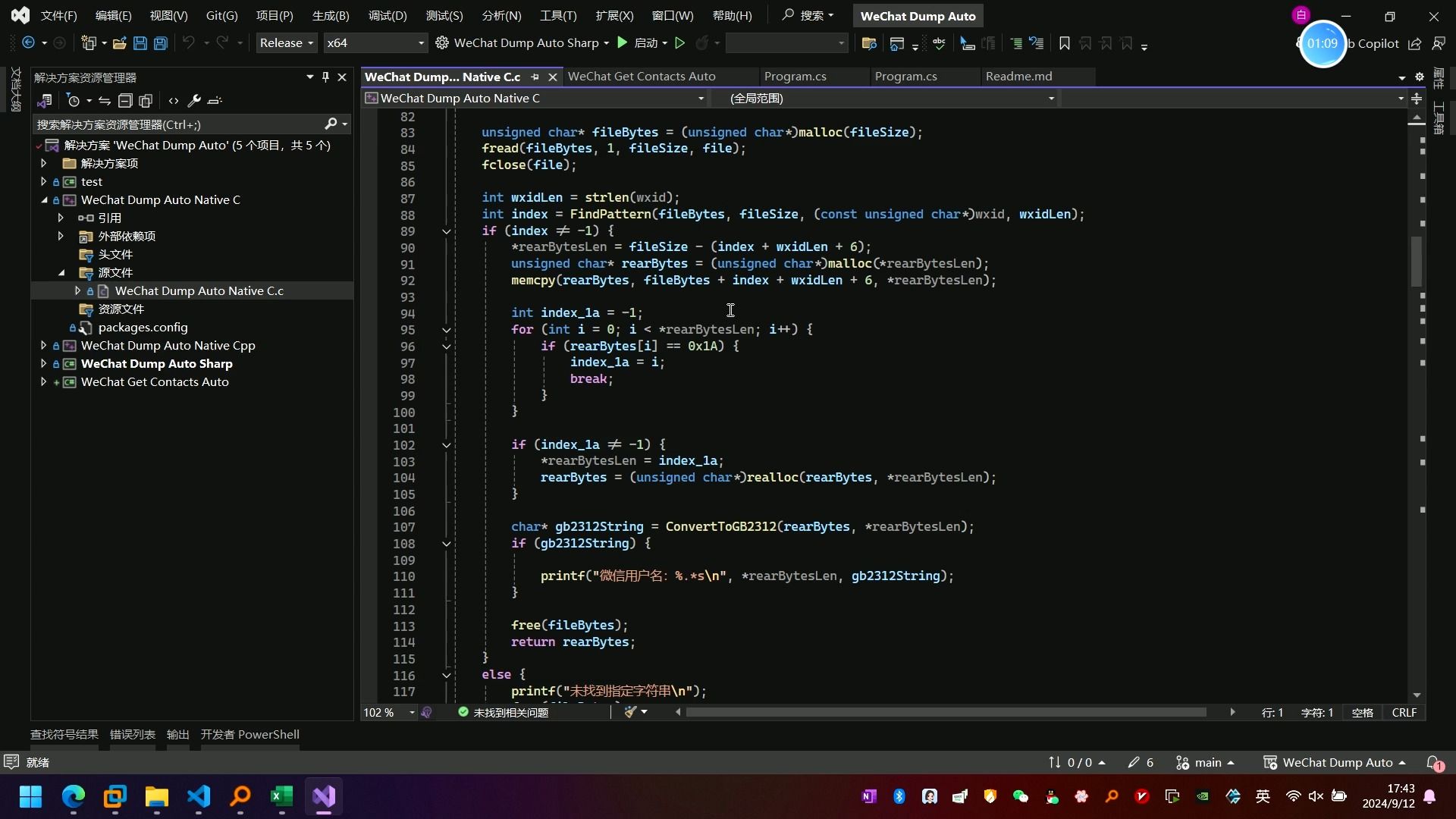The height and width of the screenshot is (819, 1456).
Task: Click the View Code brackets icon
Action: click(x=174, y=101)
